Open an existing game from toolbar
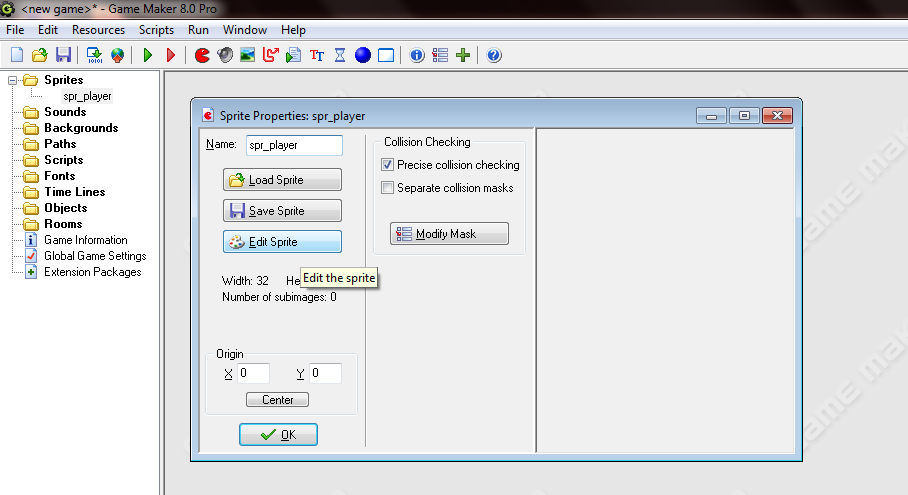 39,55
